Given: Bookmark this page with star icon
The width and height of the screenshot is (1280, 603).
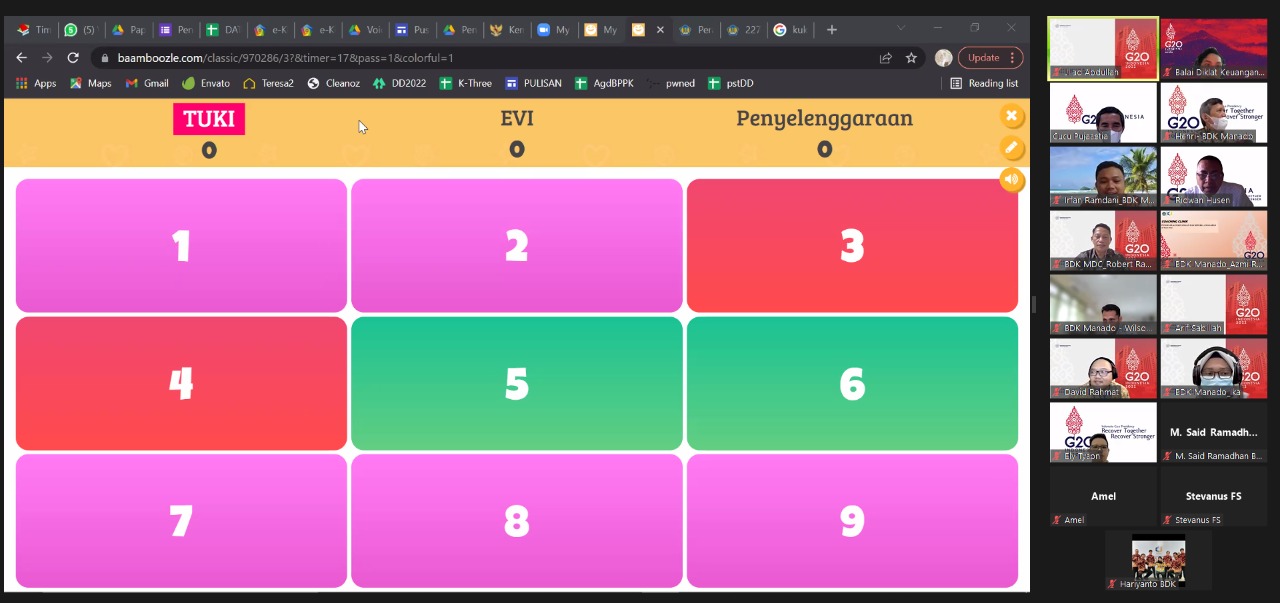Looking at the screenshot, I should click(911, 58).
